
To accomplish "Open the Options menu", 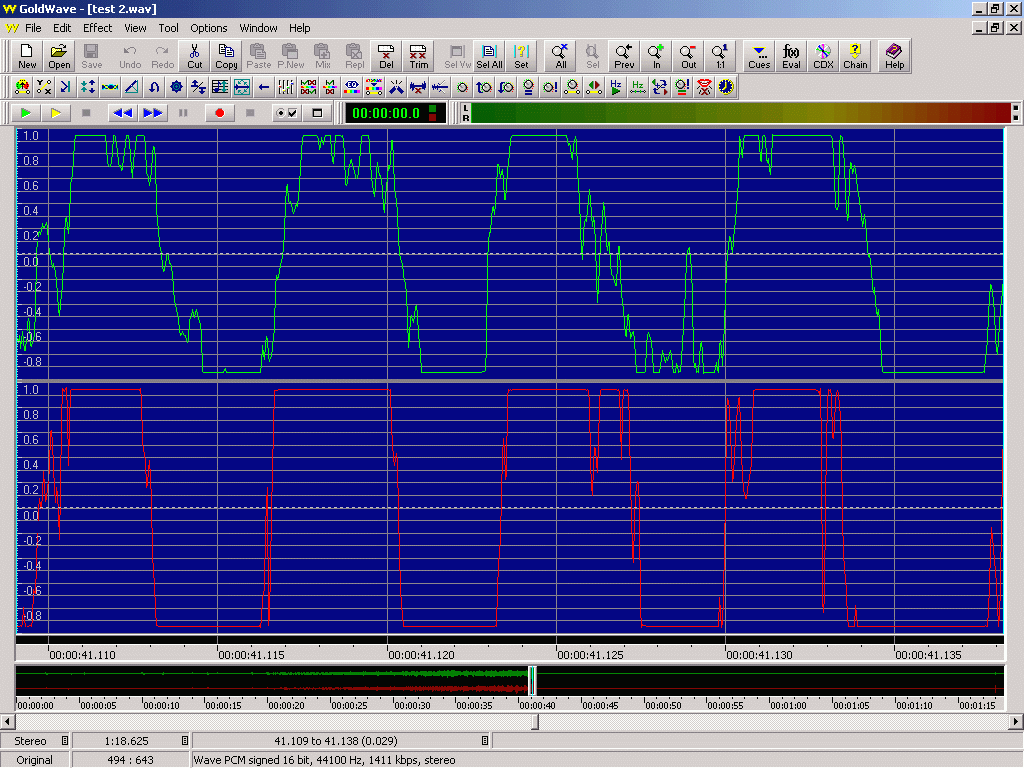I will tap(209, 28).
